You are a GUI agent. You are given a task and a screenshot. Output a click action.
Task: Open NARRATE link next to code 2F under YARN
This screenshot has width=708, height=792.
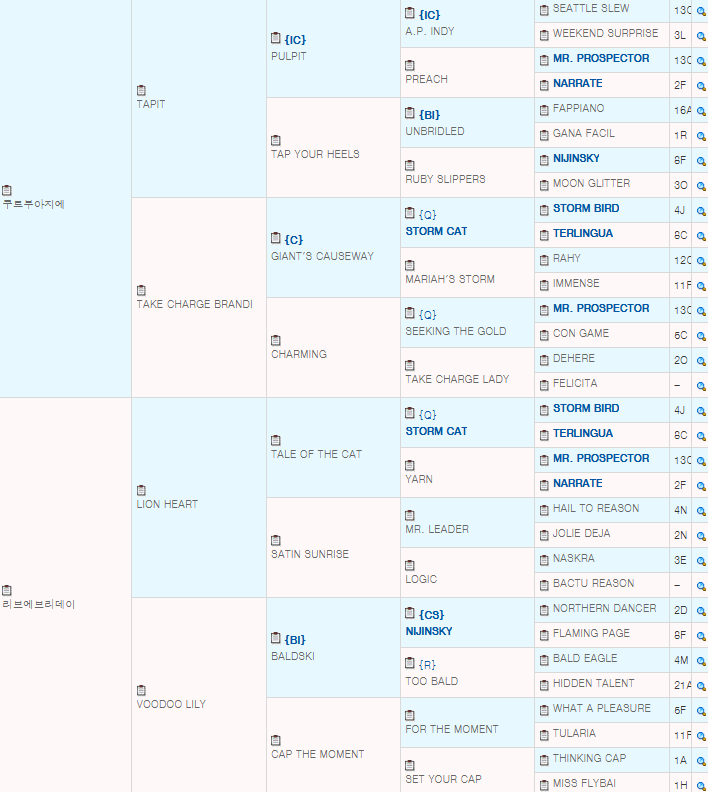point(578,483)
